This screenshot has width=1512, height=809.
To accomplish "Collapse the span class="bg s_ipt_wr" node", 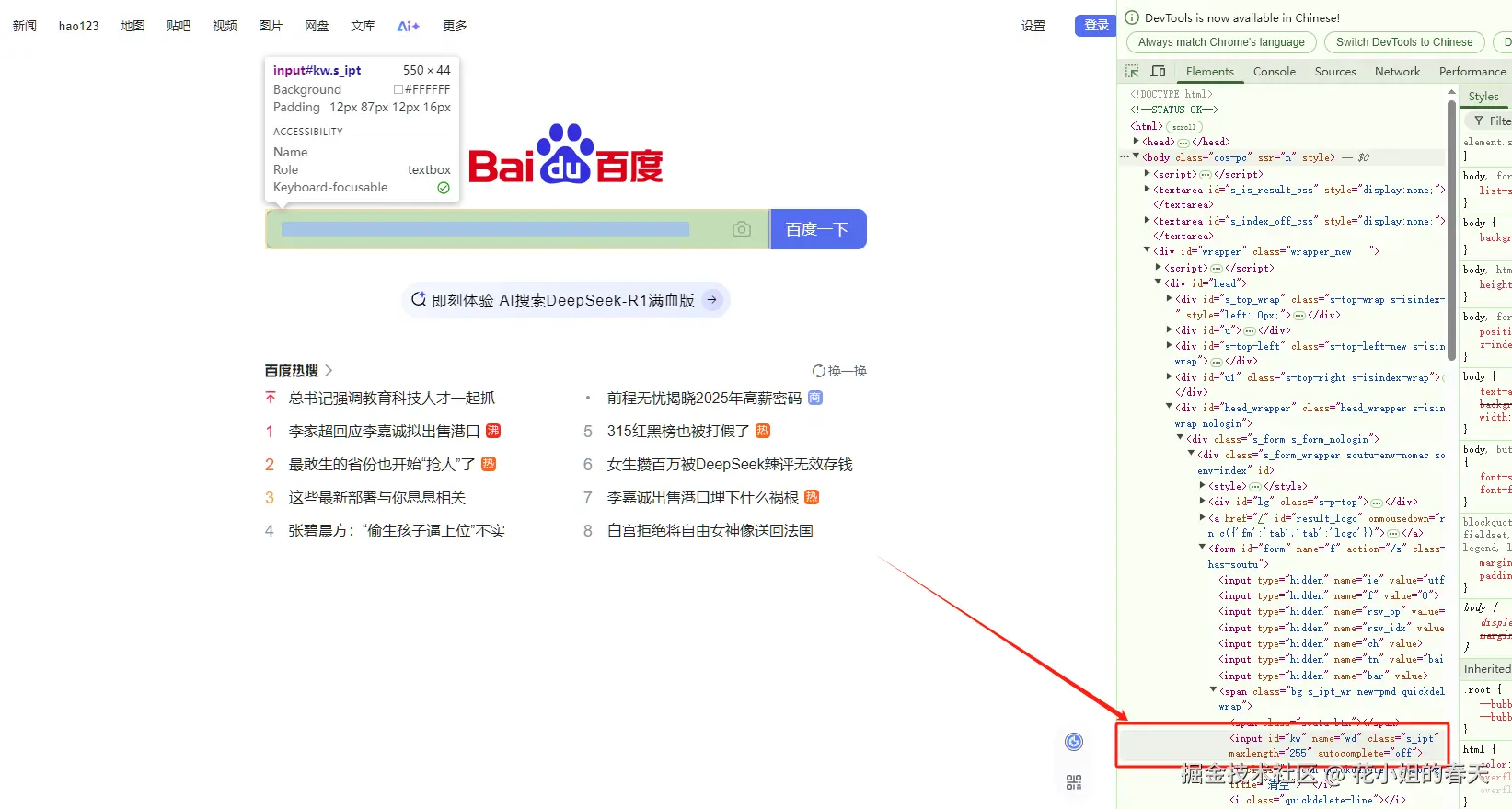I will 1213,690.
